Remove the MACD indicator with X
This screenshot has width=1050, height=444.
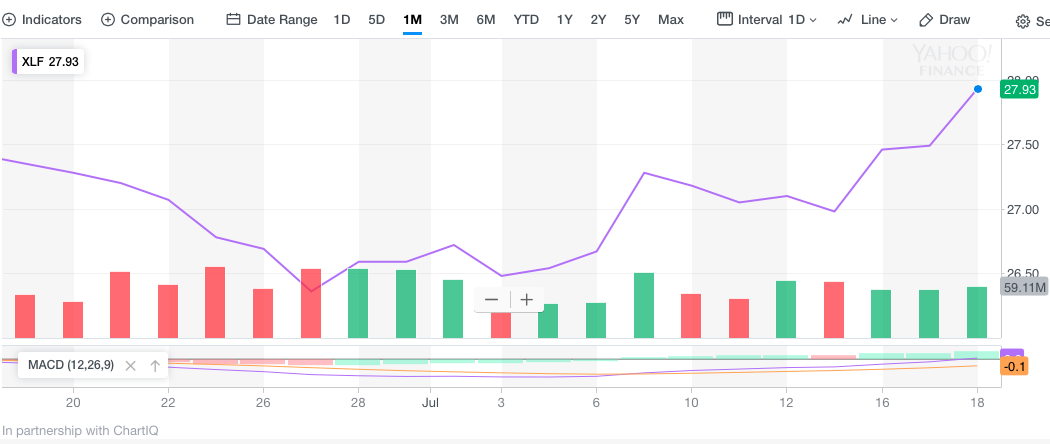click(129, 366)
